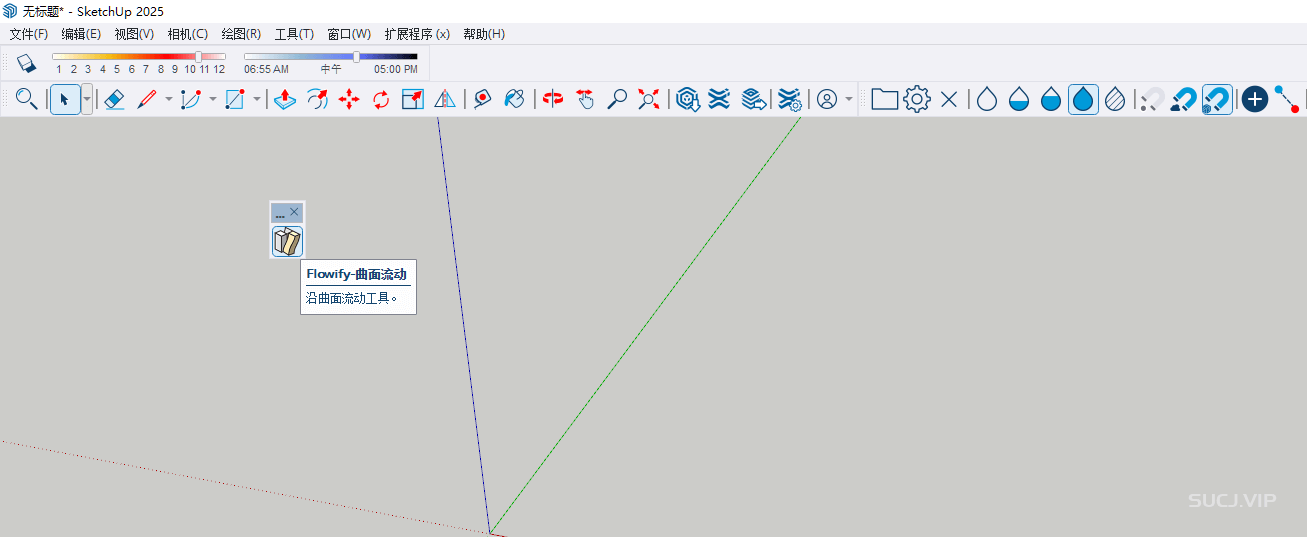Click the time-of-day slider handle
This screenshot has width=1307, height=537.
click(x=357, y=57)
